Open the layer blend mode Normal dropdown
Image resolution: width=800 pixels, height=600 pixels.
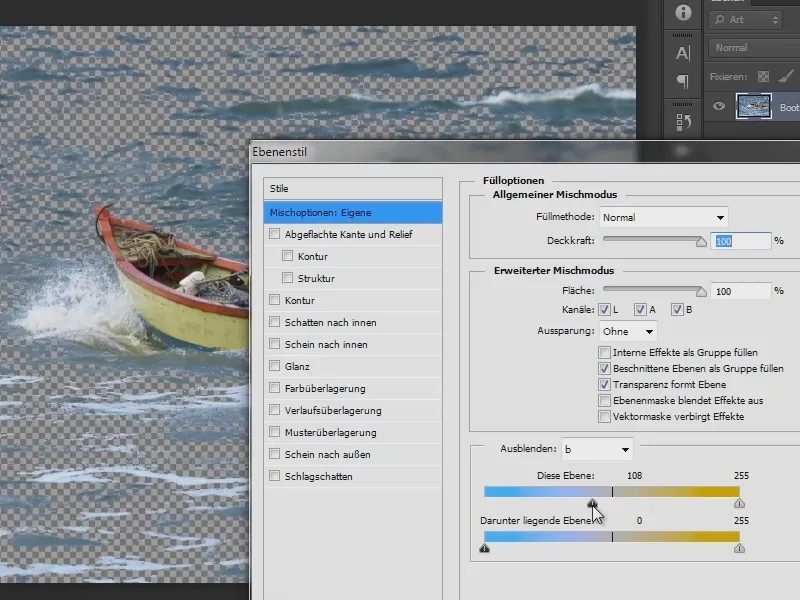coord(754,47)
